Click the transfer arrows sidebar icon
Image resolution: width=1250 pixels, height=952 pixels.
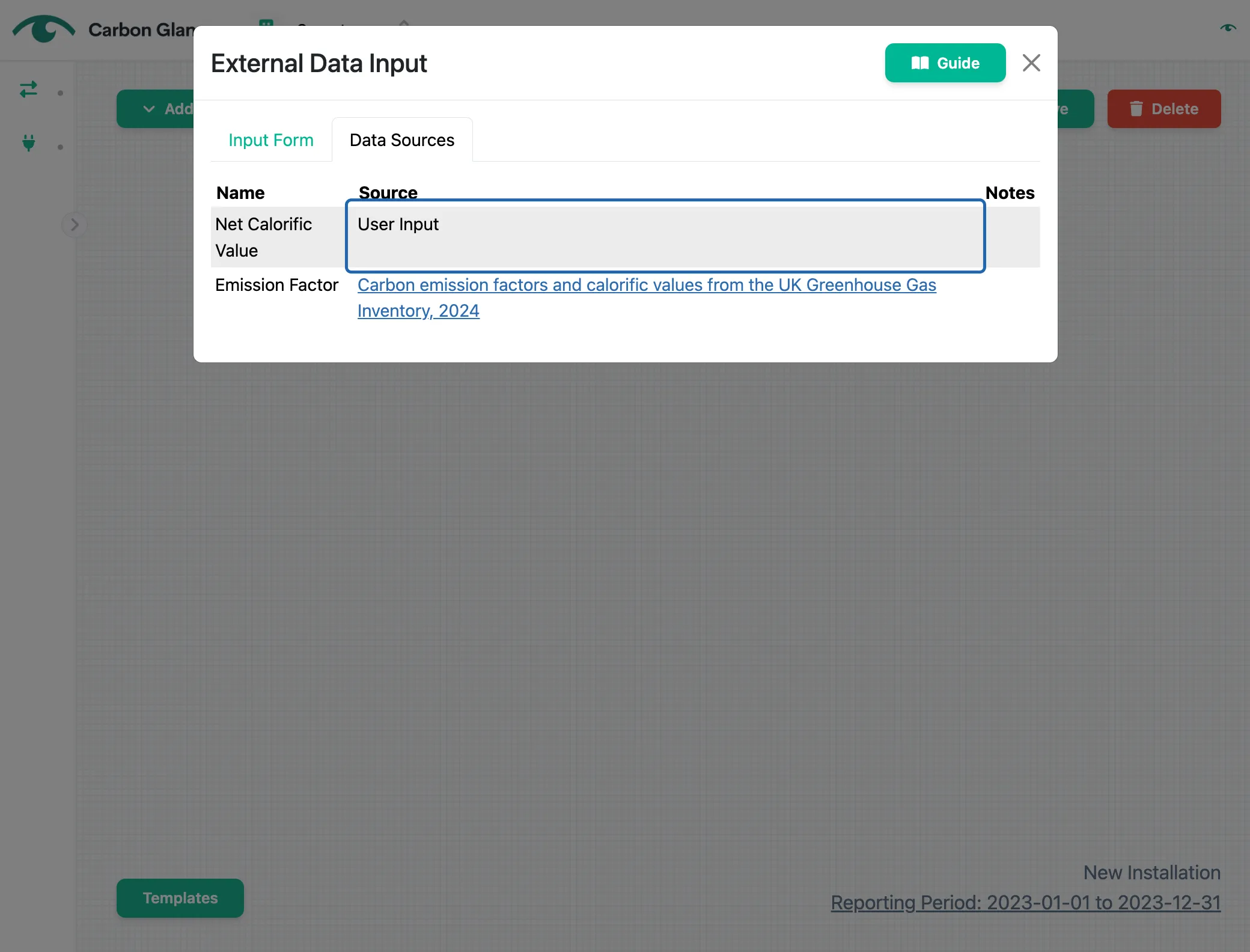pyautogui.click(x=28, y=90)
